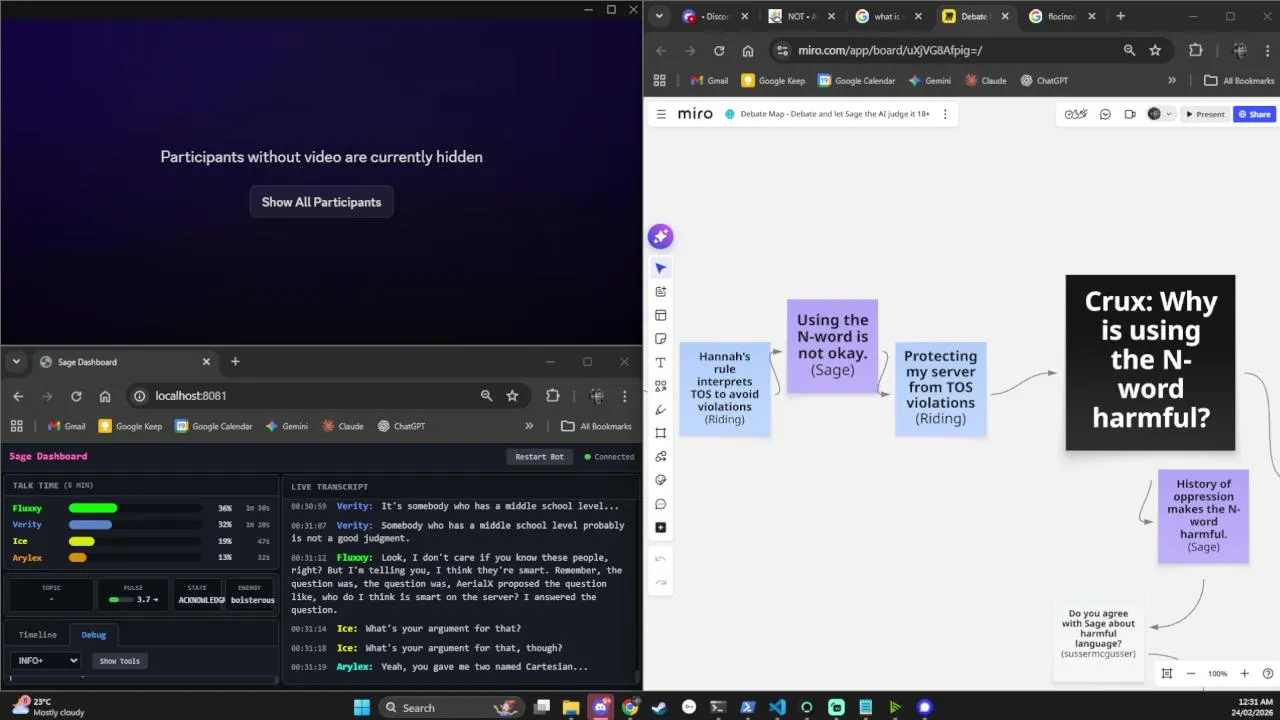Click Show All Participants button
Screen dimensions: 1280x720
(x=321, y=202)
